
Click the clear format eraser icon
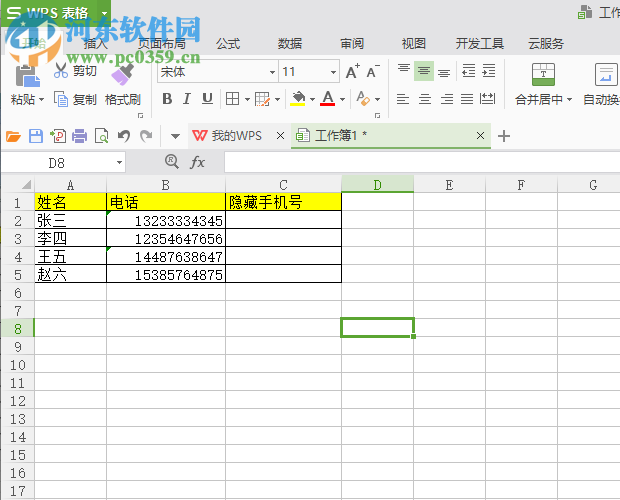[x=363, y=98]
